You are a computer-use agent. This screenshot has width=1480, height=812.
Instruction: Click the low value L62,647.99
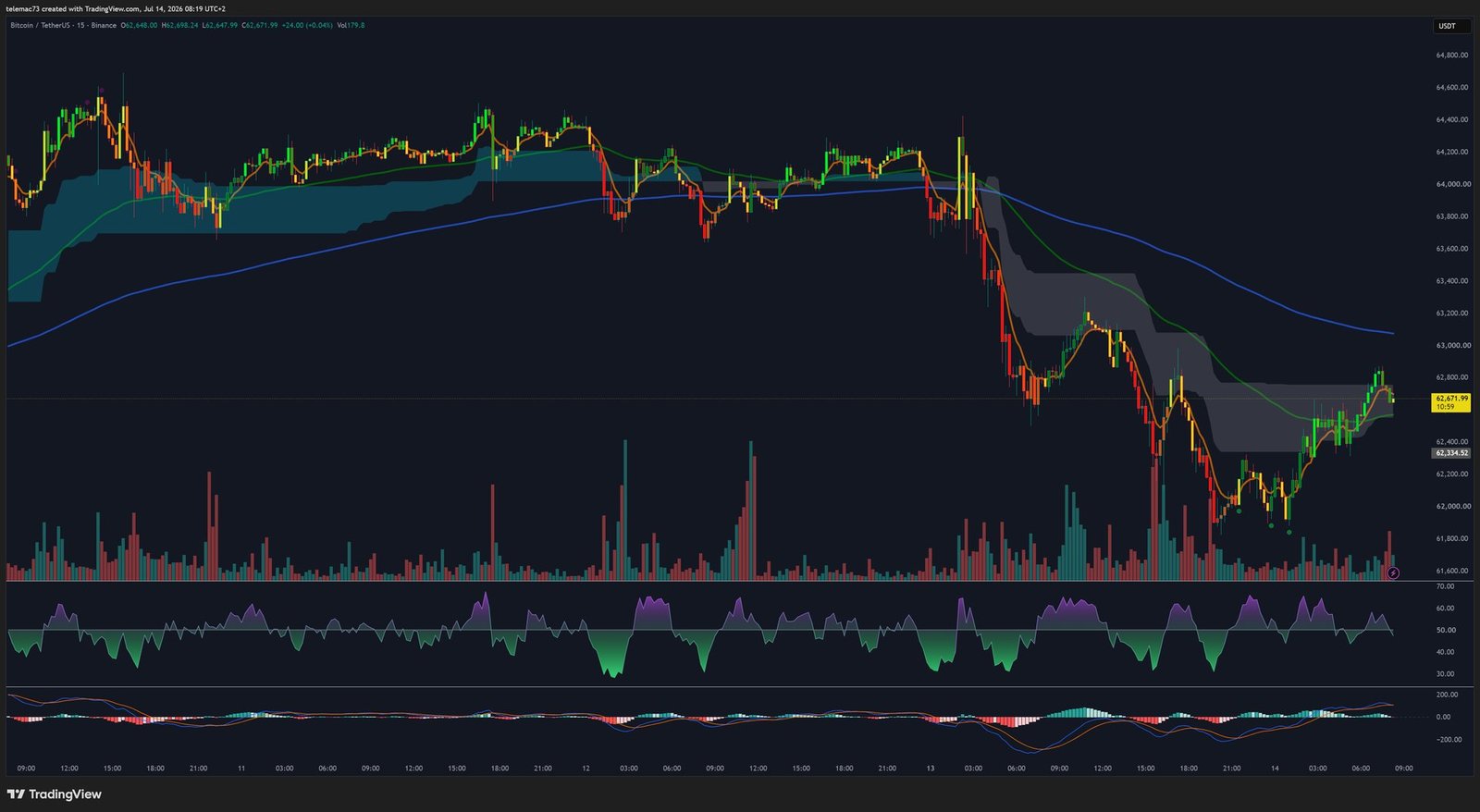(219, 25)
